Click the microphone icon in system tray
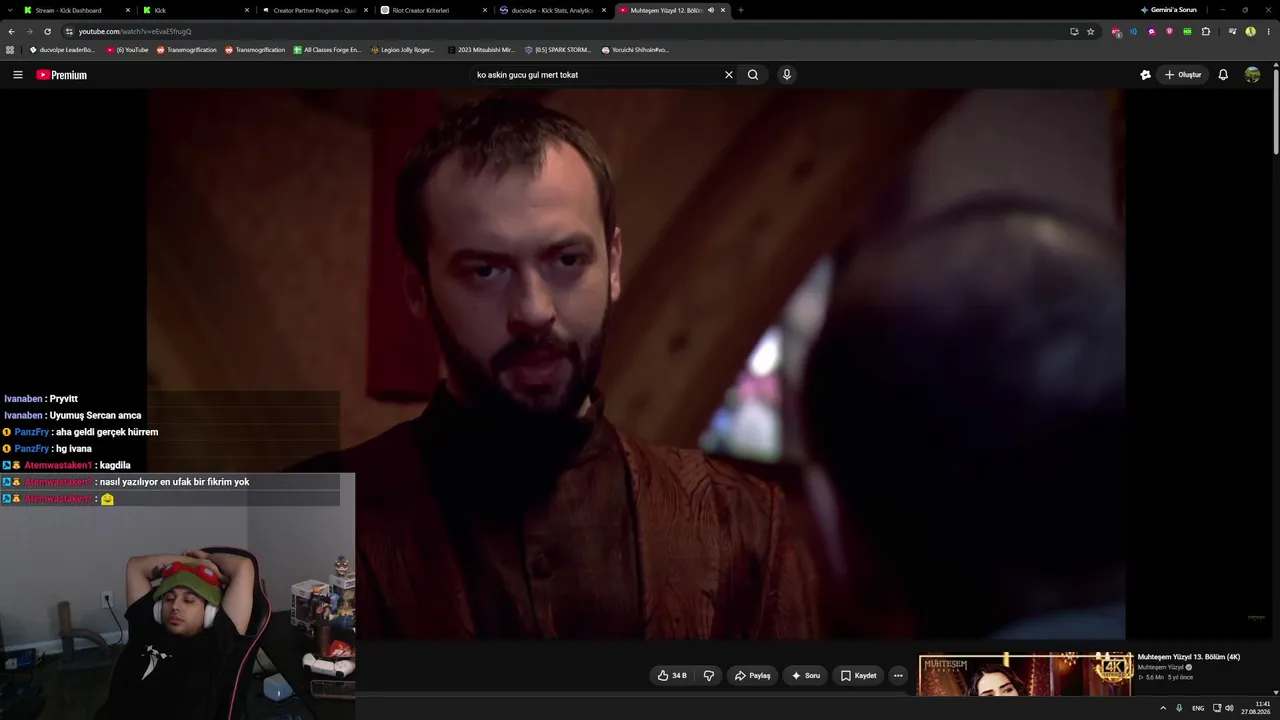The height and width of the screenshot is (720, 1280). [1179, 708]
